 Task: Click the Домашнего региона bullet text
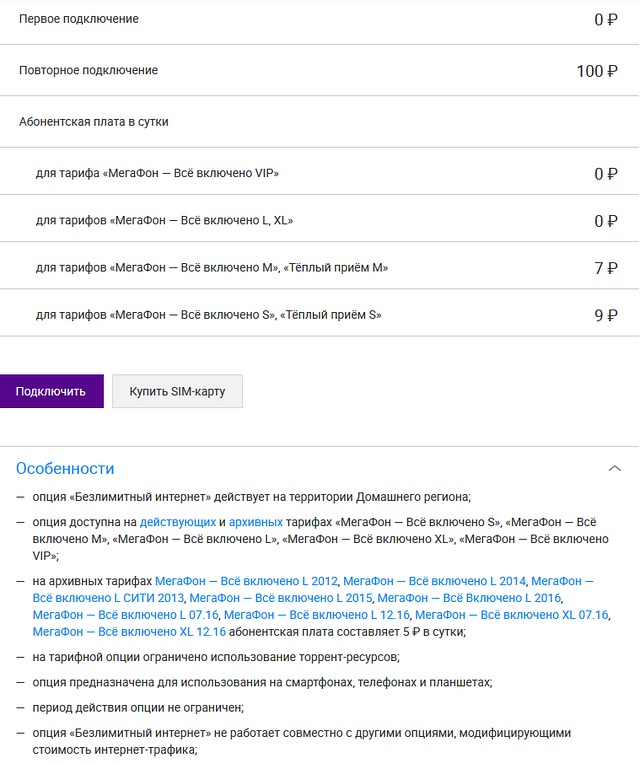pos(252,497)
